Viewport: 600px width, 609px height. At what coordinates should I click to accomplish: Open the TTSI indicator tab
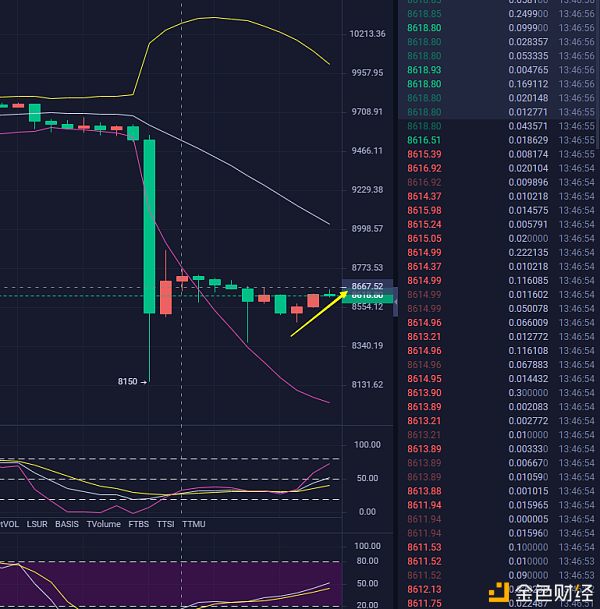165,524
